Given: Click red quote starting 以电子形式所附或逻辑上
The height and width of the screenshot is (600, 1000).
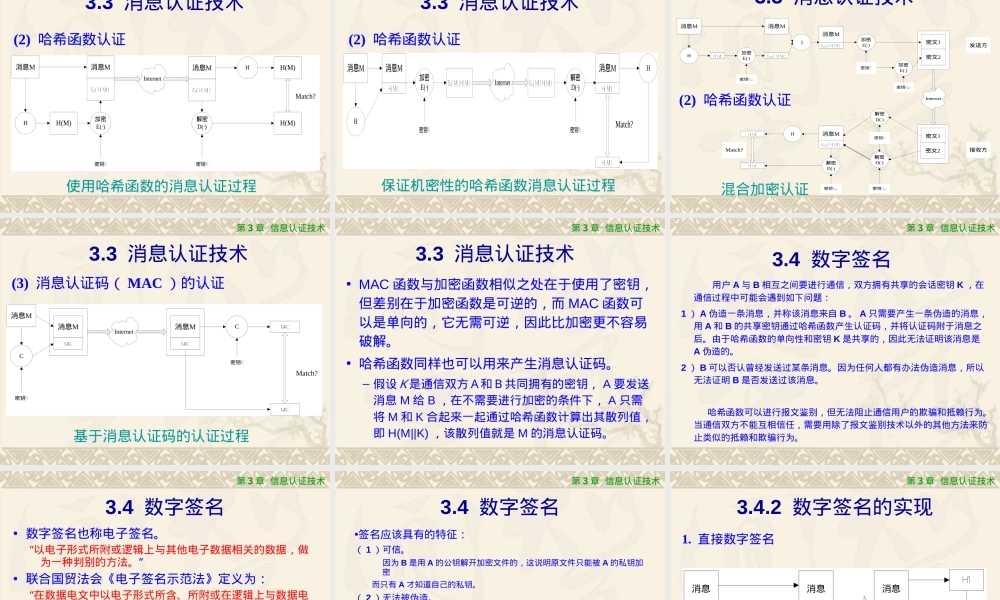Looking at the screenshot, I should pyautogui.click(x=169, y=556).
